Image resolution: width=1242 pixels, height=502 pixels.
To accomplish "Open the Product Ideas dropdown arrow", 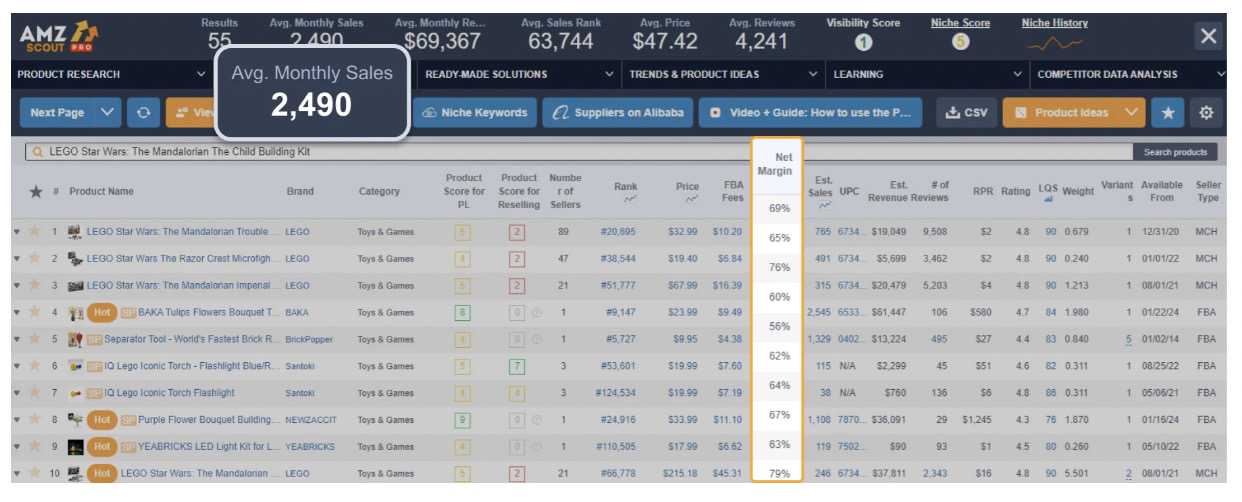I will [1131, 113].
